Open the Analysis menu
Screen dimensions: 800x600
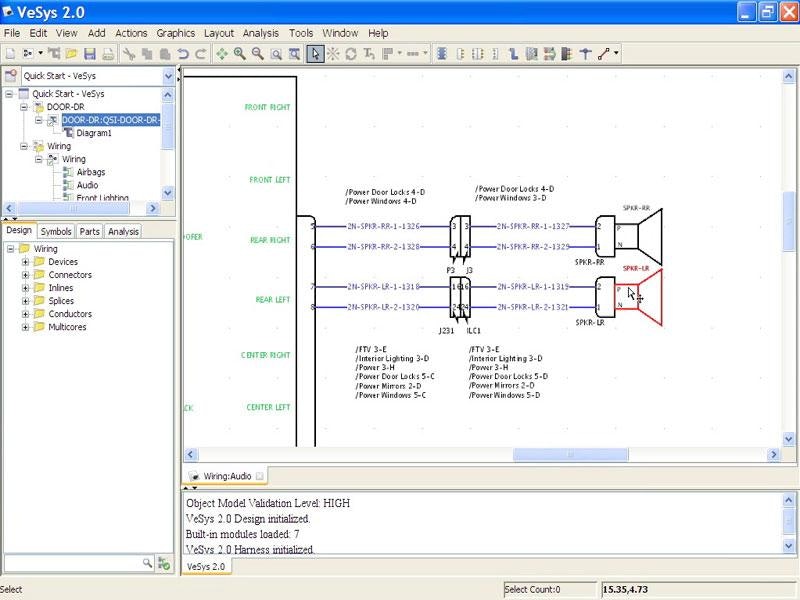(261, 33)
